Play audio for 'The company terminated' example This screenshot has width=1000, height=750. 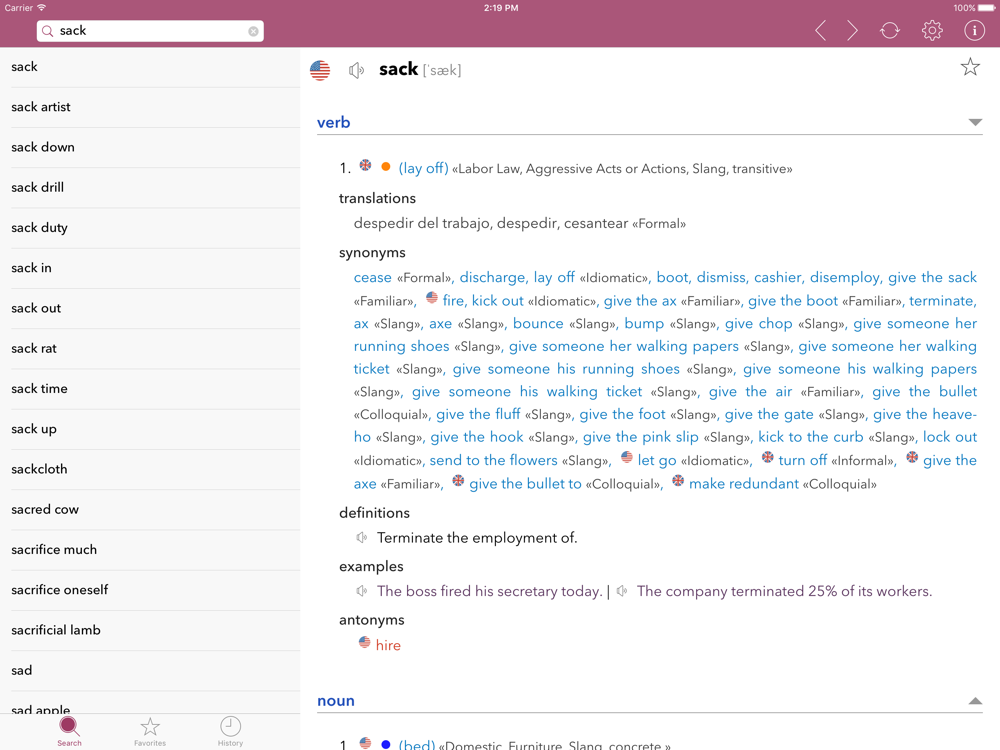[x=622, y=591]
